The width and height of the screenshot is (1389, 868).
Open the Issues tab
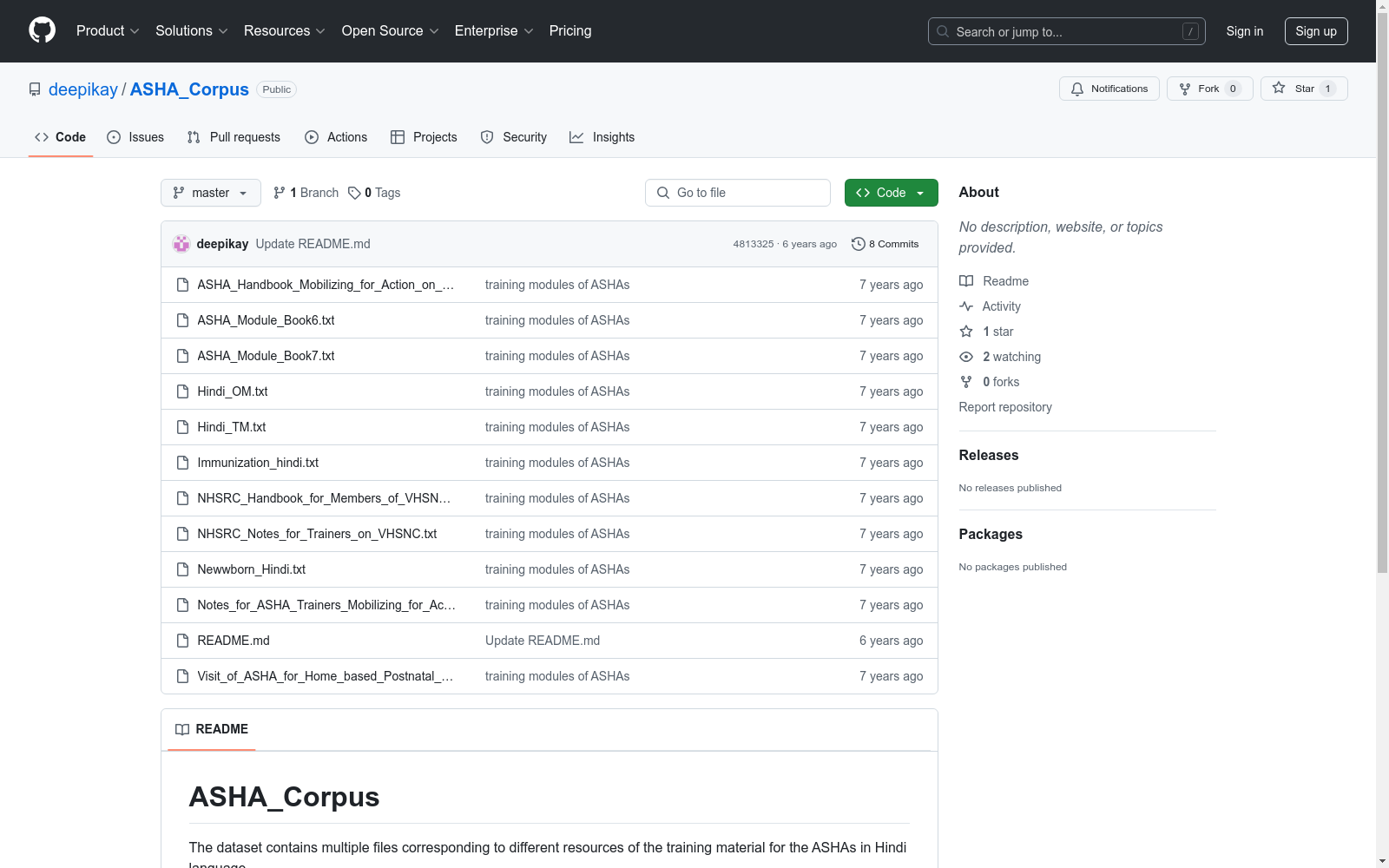135,137
